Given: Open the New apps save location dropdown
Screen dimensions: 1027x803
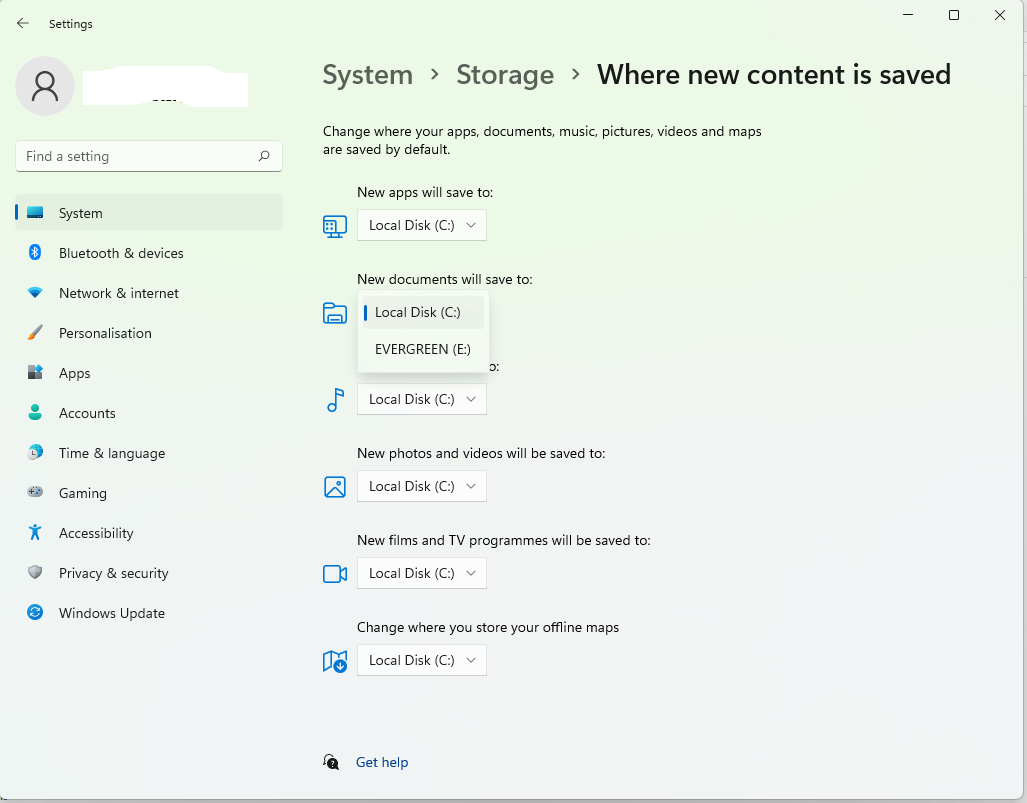Looking at the screenshot, I should click(422, 225).
